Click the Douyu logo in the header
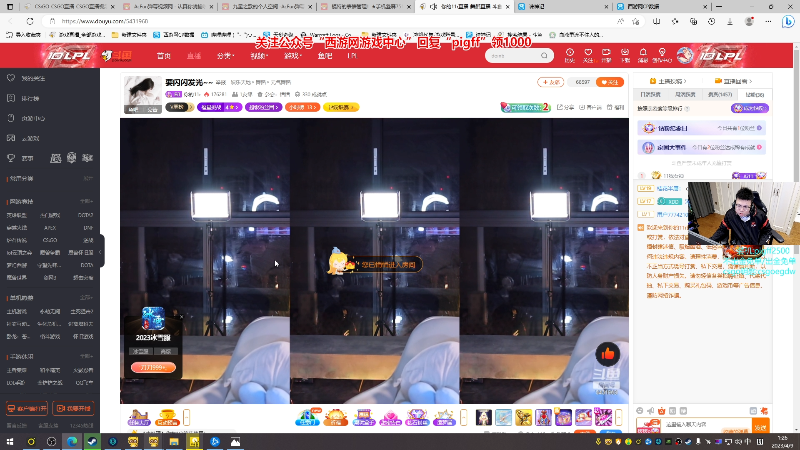 click(x=117, y=56)
